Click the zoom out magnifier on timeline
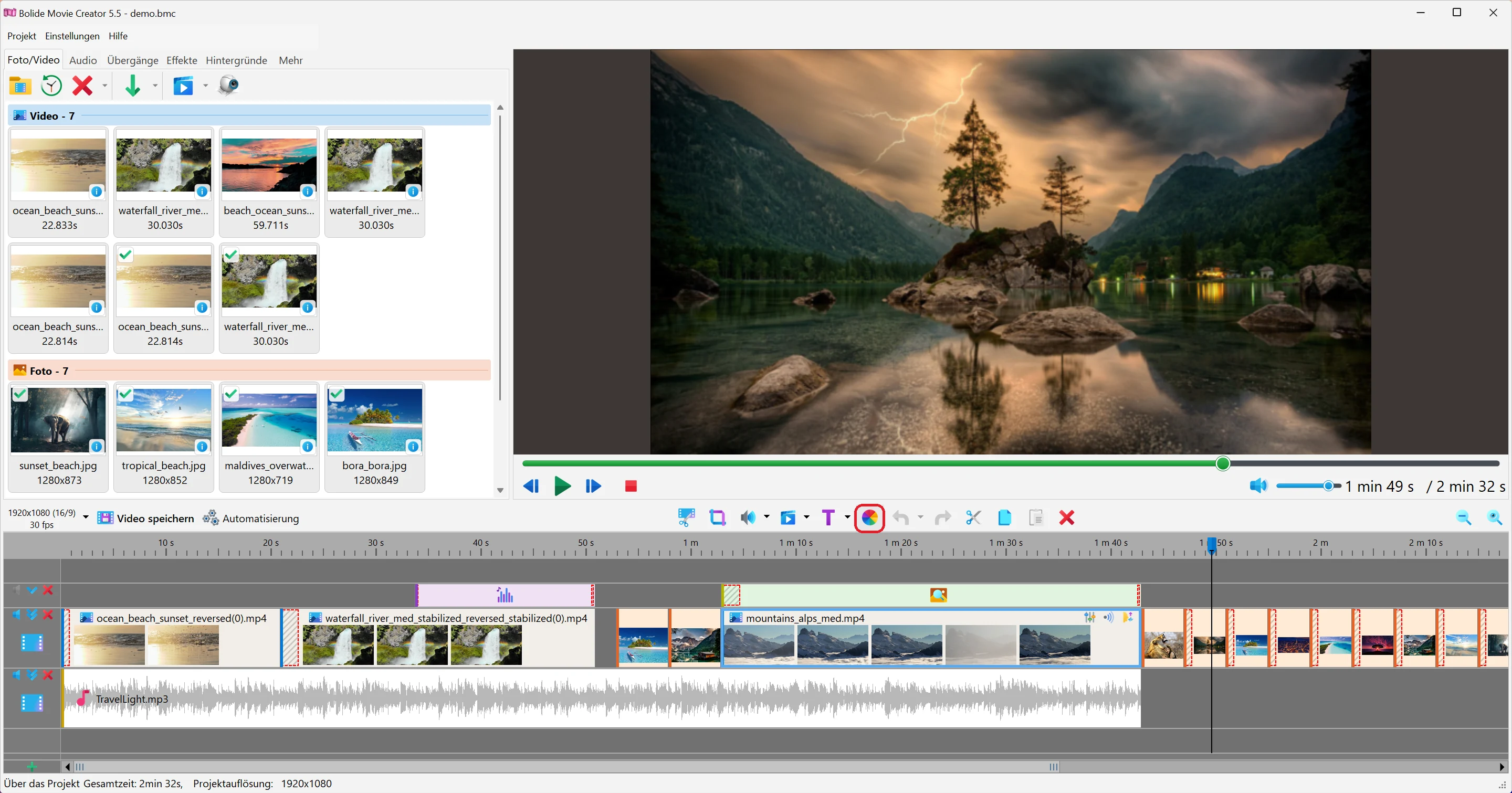This screenshot has height=793, width=1512. pos(1463,517)
